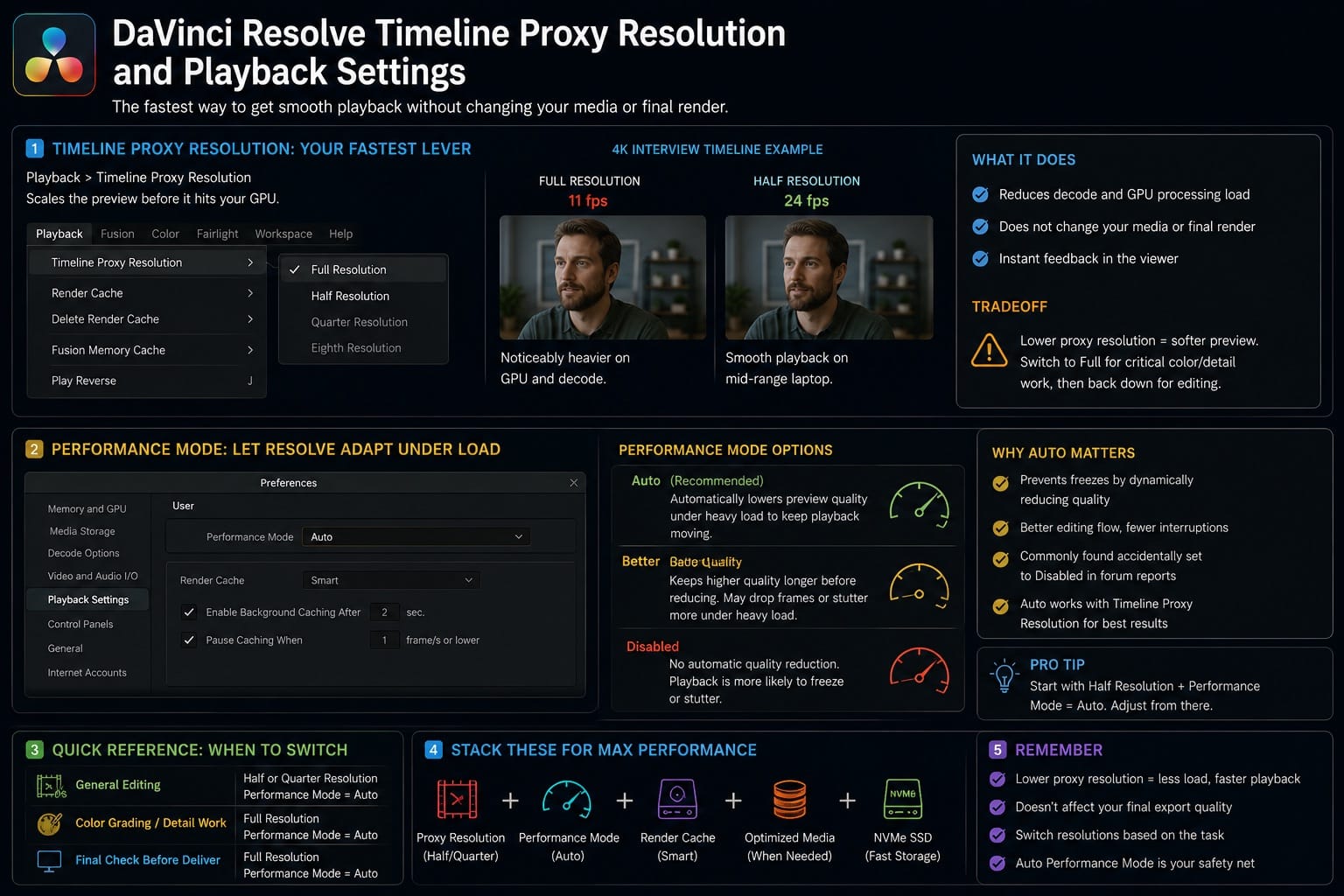Expand the Fusion Memory Cache submenu
The image size is (1344, 896).
(x=147, y=350)
